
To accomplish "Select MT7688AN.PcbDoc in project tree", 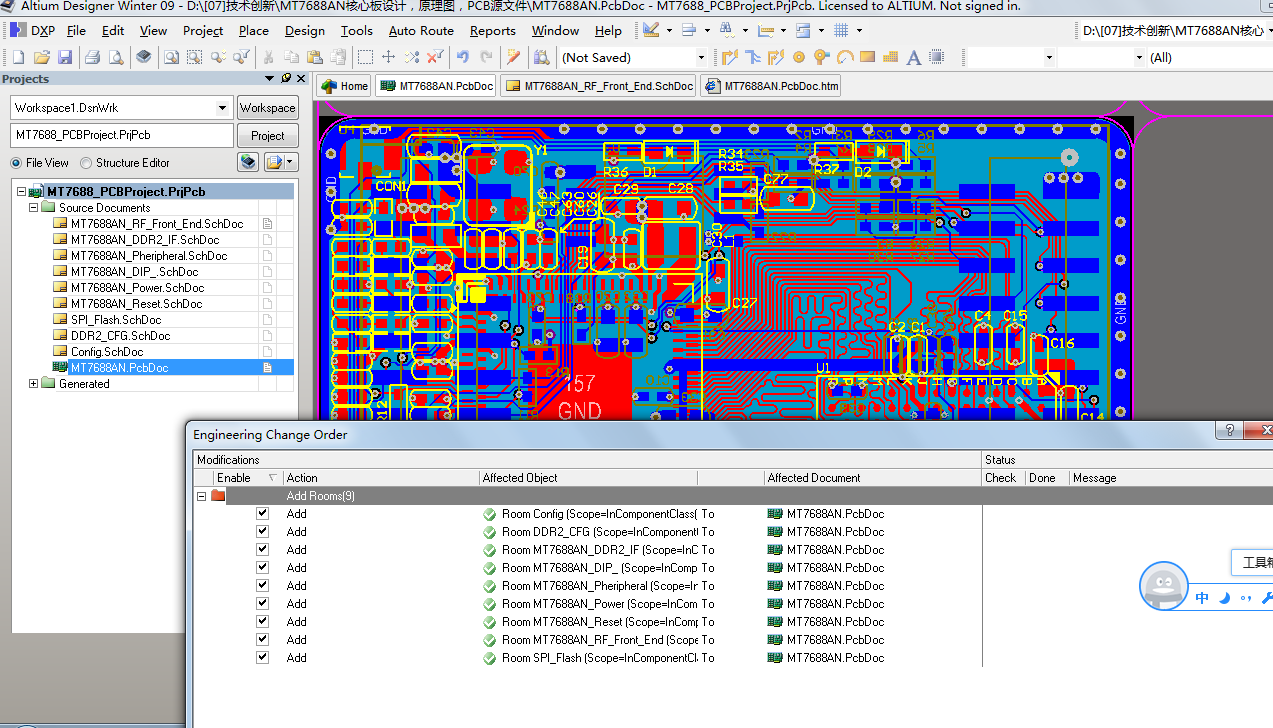I will 119,368.
